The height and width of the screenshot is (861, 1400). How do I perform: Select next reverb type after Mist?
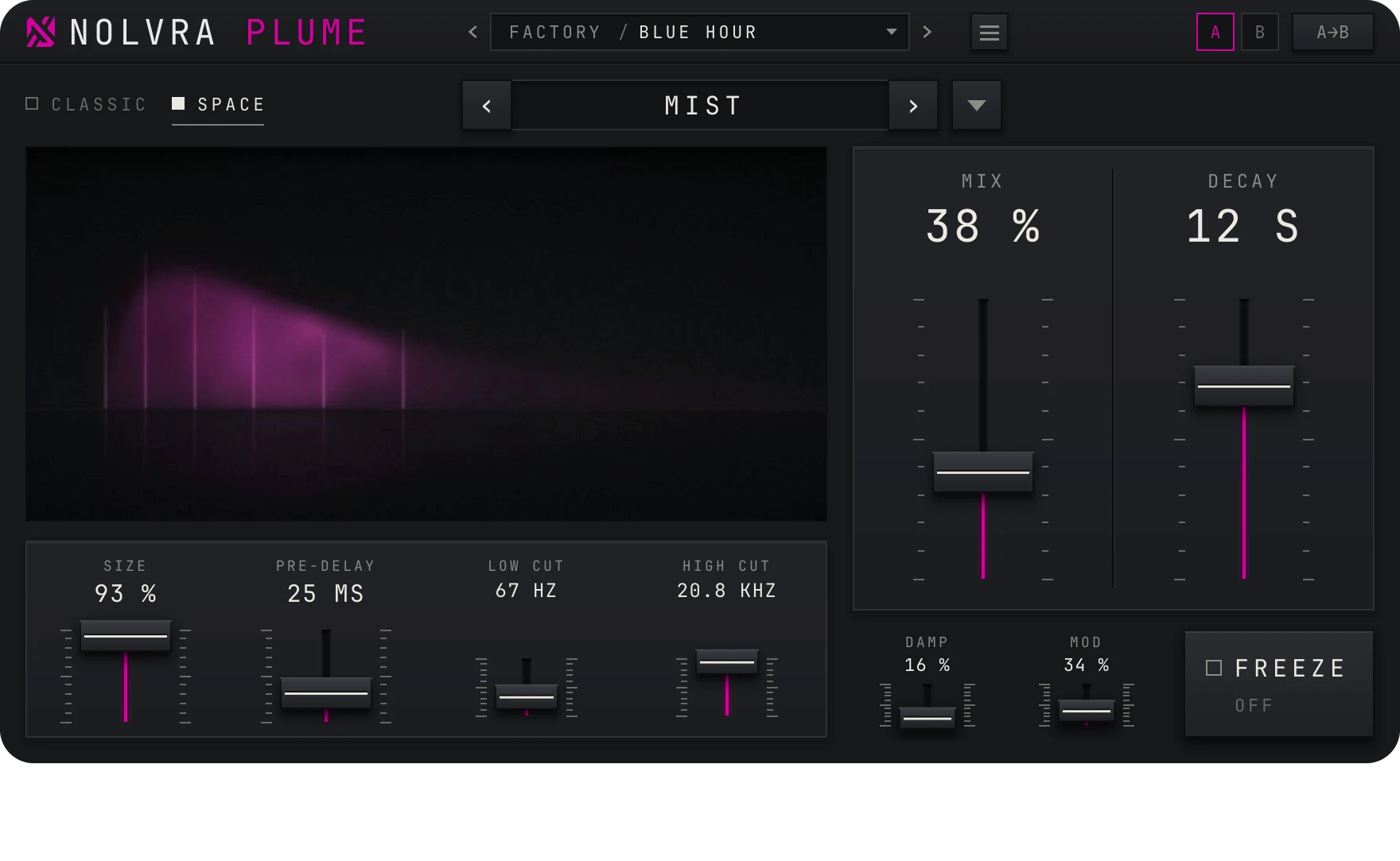pyautogui.click(x=912, y=105)
